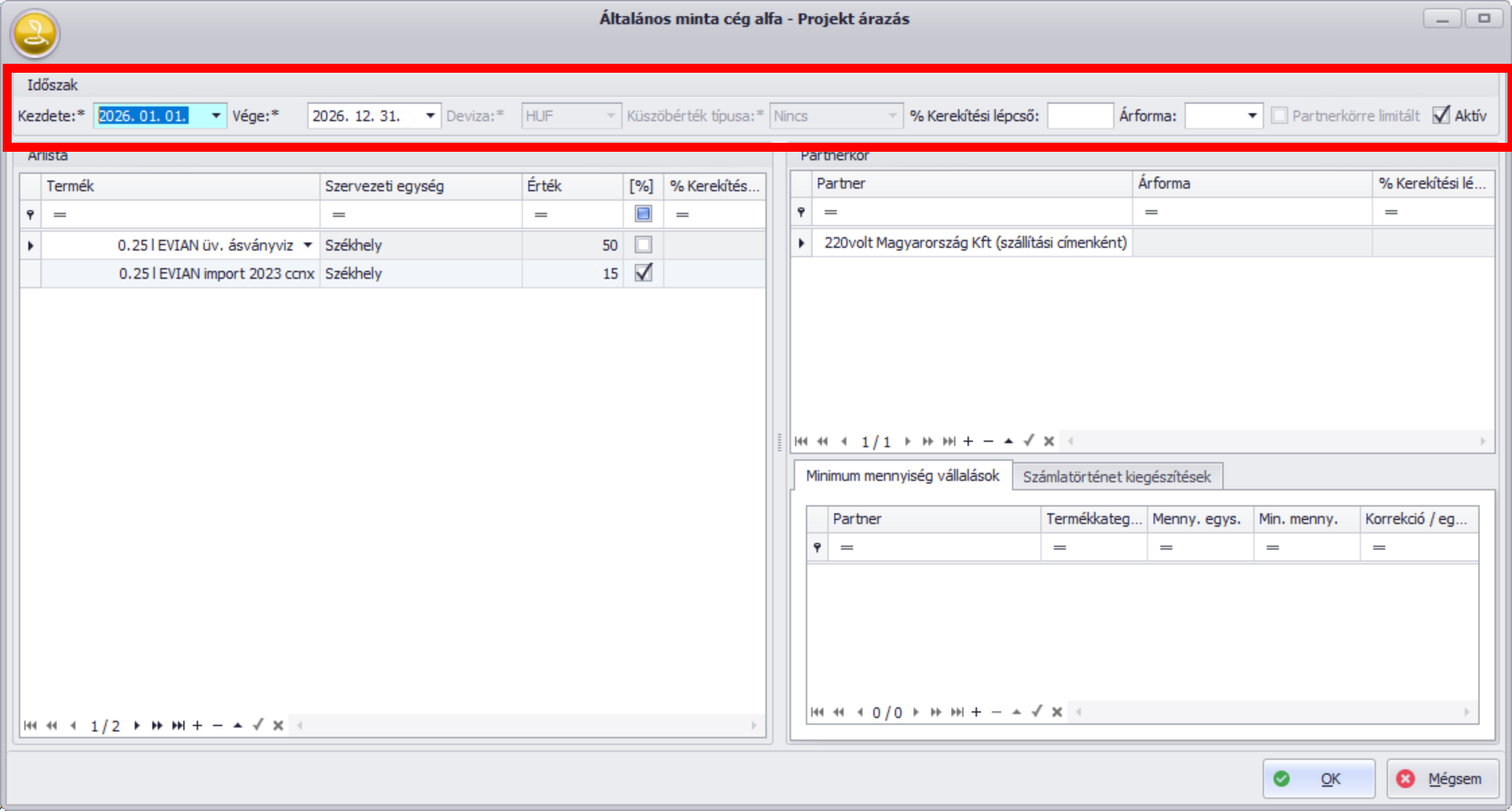Open the Kezdete date picker dropdown

(216, 116)
